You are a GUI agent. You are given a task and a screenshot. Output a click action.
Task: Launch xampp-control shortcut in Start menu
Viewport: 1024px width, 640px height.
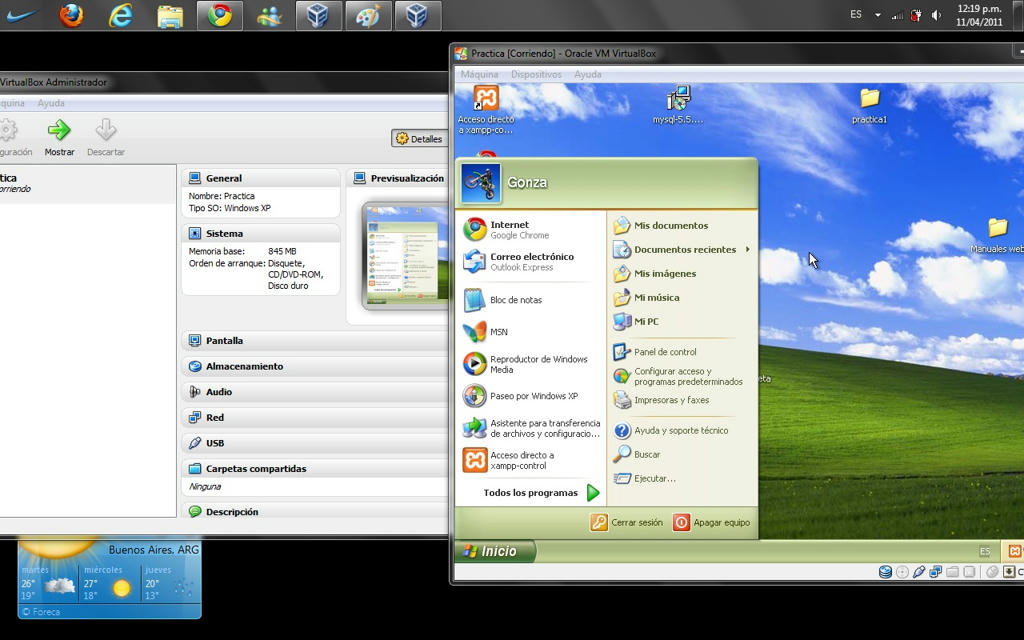531,460
